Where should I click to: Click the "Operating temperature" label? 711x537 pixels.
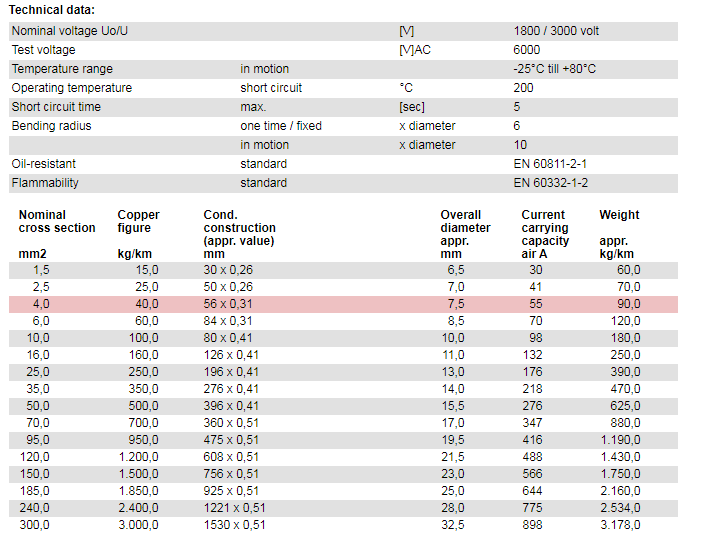(71, 88)
